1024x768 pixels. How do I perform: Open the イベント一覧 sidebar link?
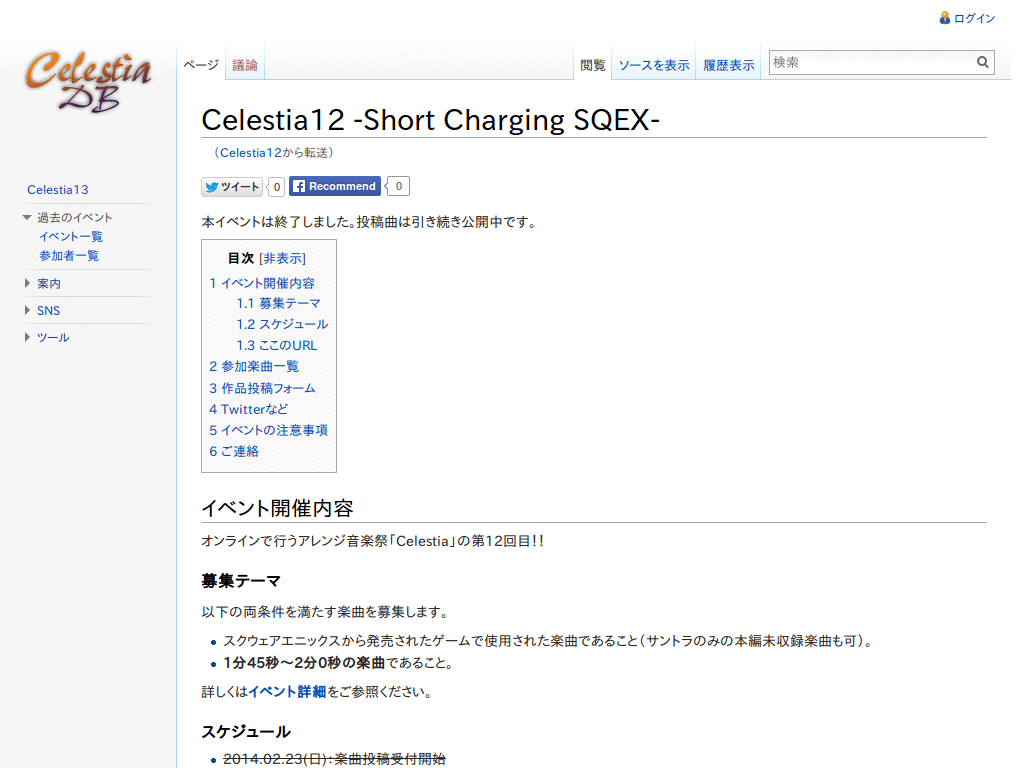click(x=71, y=236)
